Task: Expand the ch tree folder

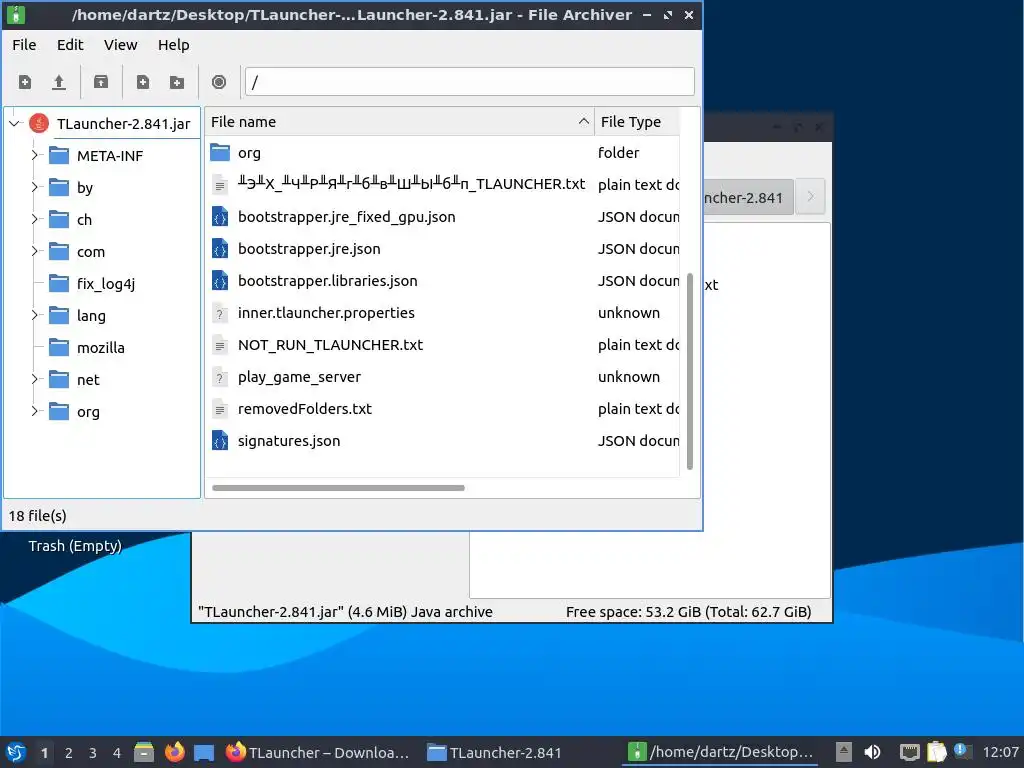Action: tap(35, 219)
